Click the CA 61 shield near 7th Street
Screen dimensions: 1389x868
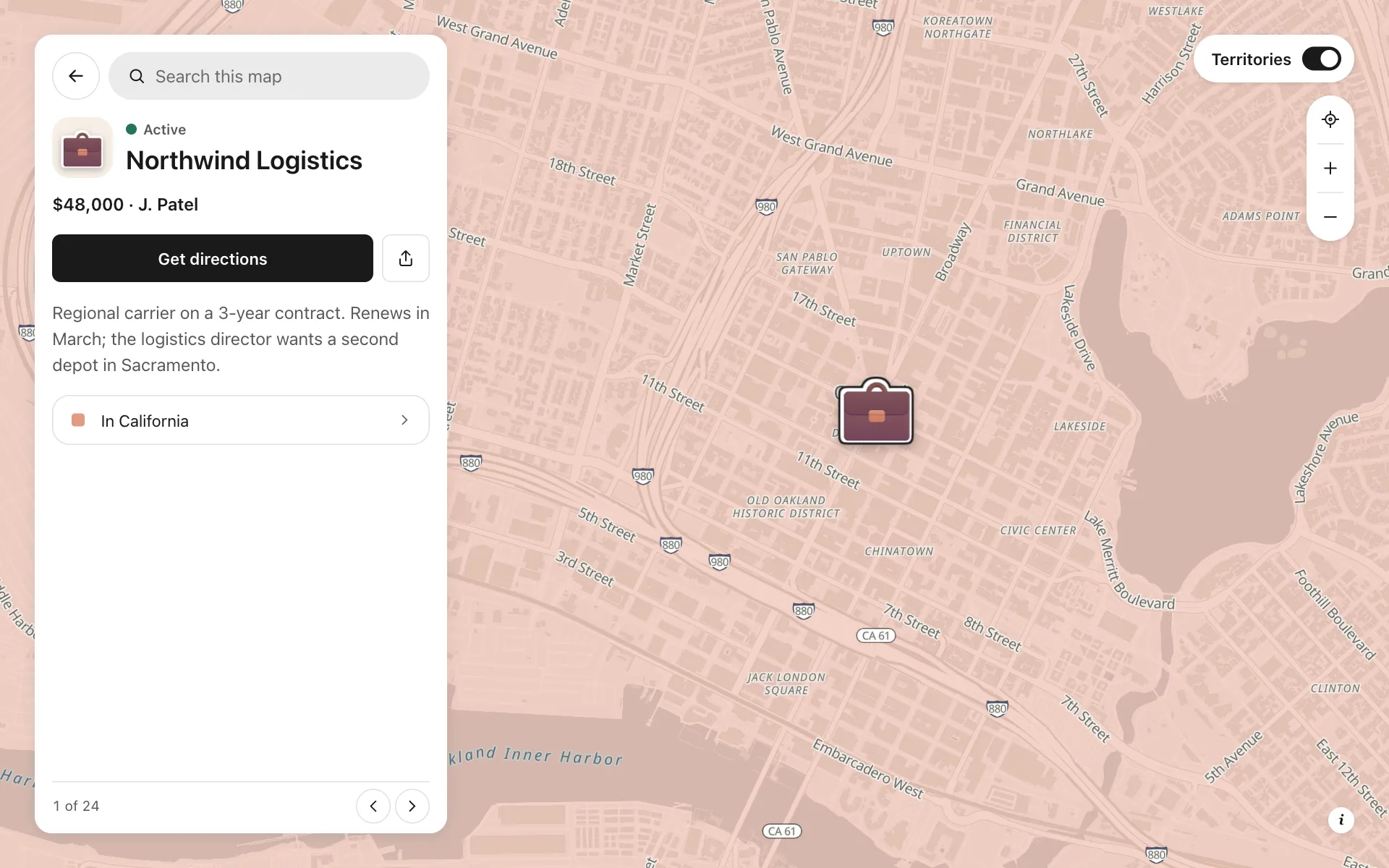[x=876, y=636]
